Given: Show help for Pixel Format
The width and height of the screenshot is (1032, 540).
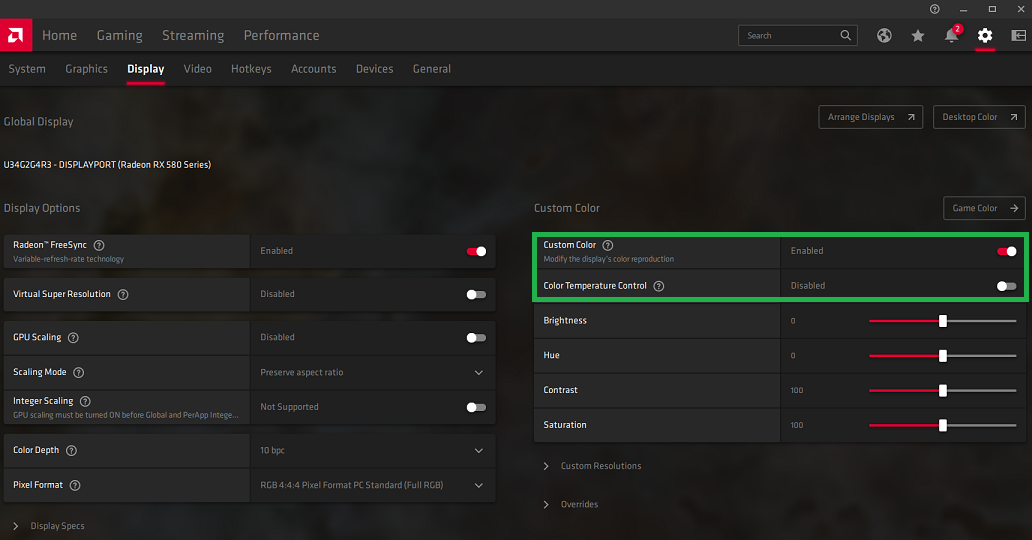Looking at the screenshot, I should (75, 485).
